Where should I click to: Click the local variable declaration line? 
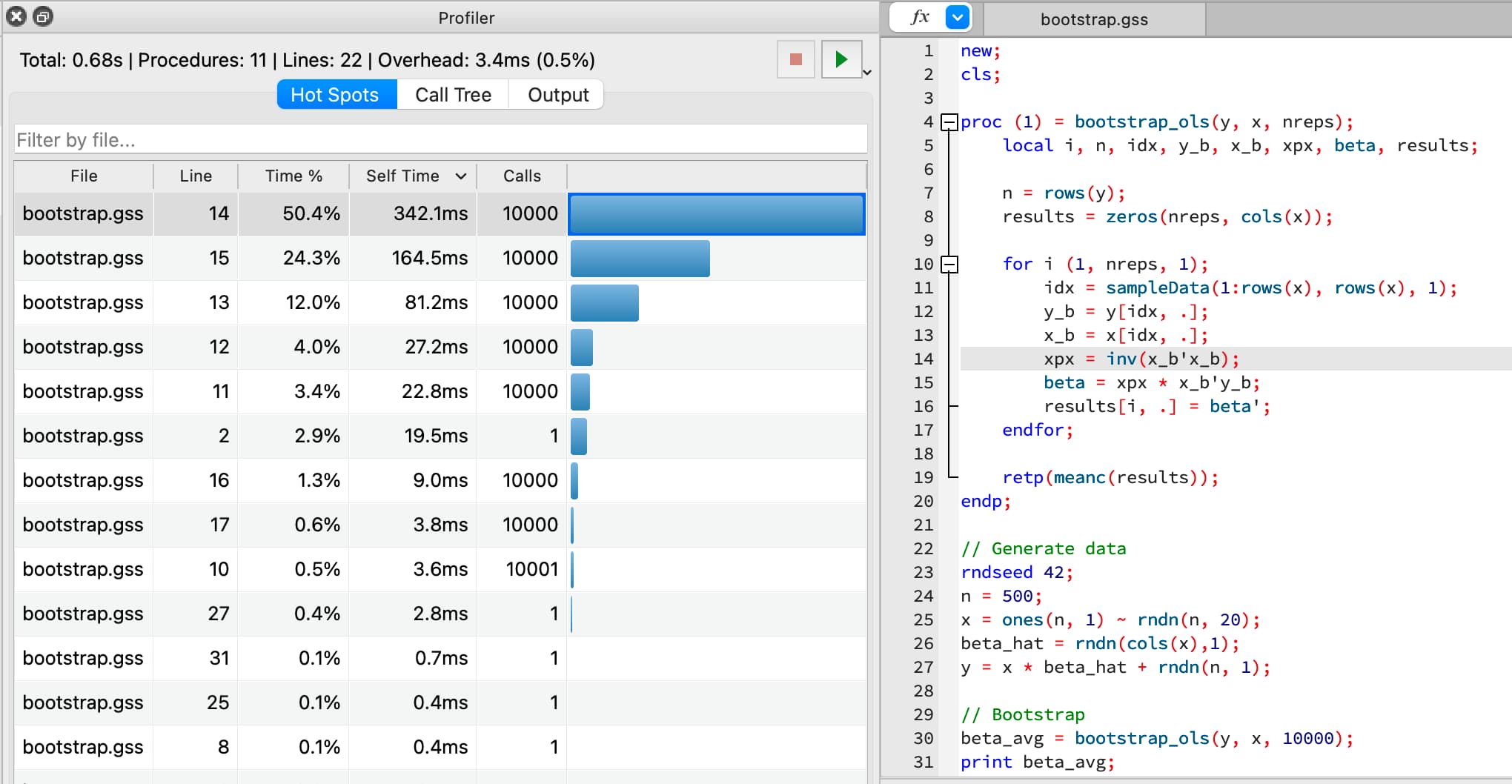[1240, 146]
